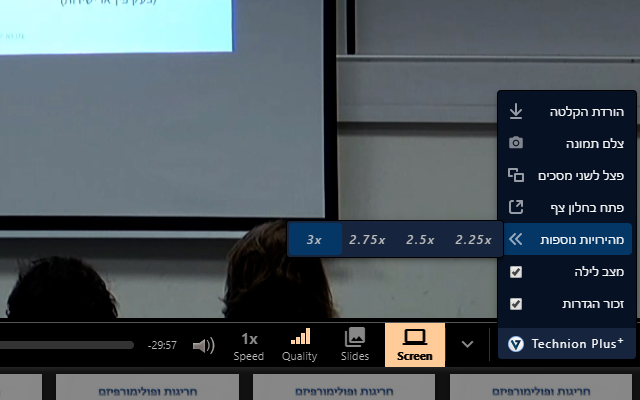Screen dimensions: 640x400
Task: Switch to the Screen view
Action: tap(415, 345)
